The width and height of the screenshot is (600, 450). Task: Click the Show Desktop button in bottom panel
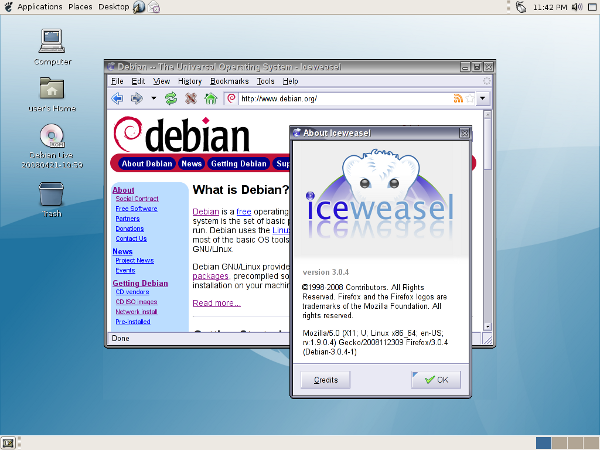click(8, 442)
